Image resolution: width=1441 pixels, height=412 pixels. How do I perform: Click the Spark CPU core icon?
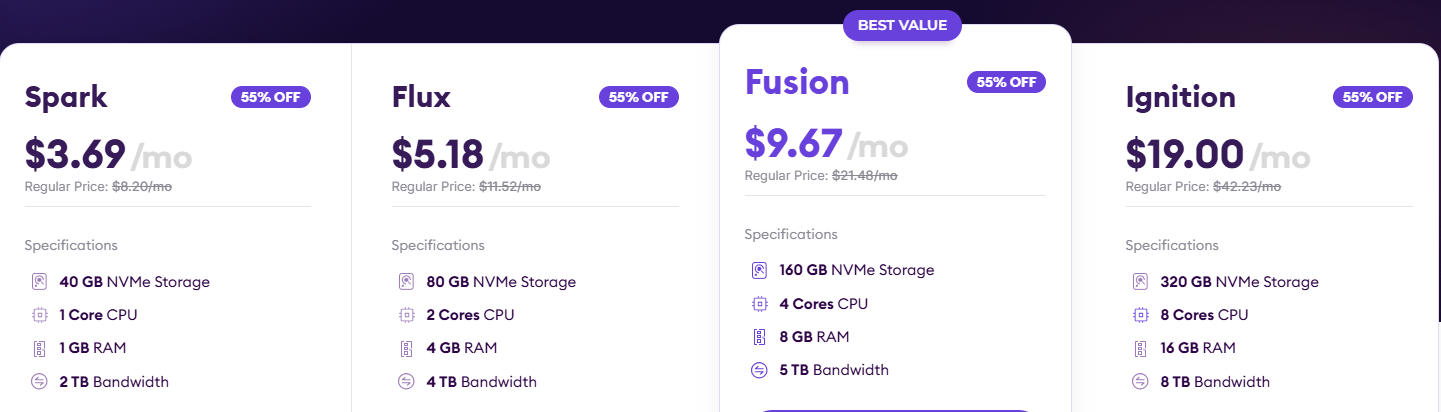click(x=39, y=315)
